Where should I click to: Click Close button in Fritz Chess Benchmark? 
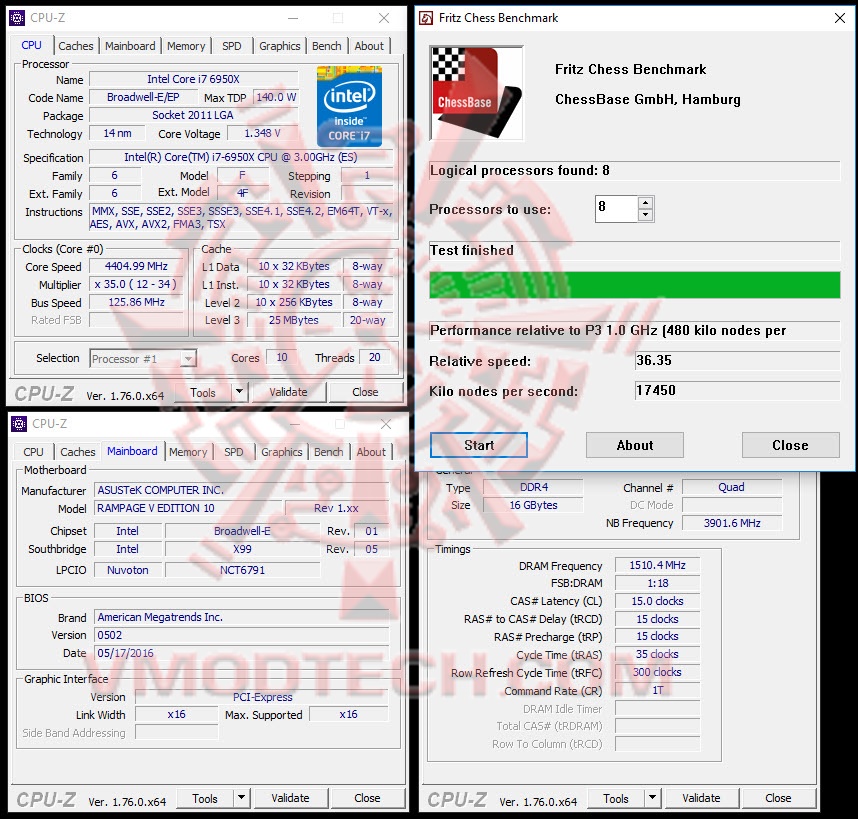click(791, 445)
